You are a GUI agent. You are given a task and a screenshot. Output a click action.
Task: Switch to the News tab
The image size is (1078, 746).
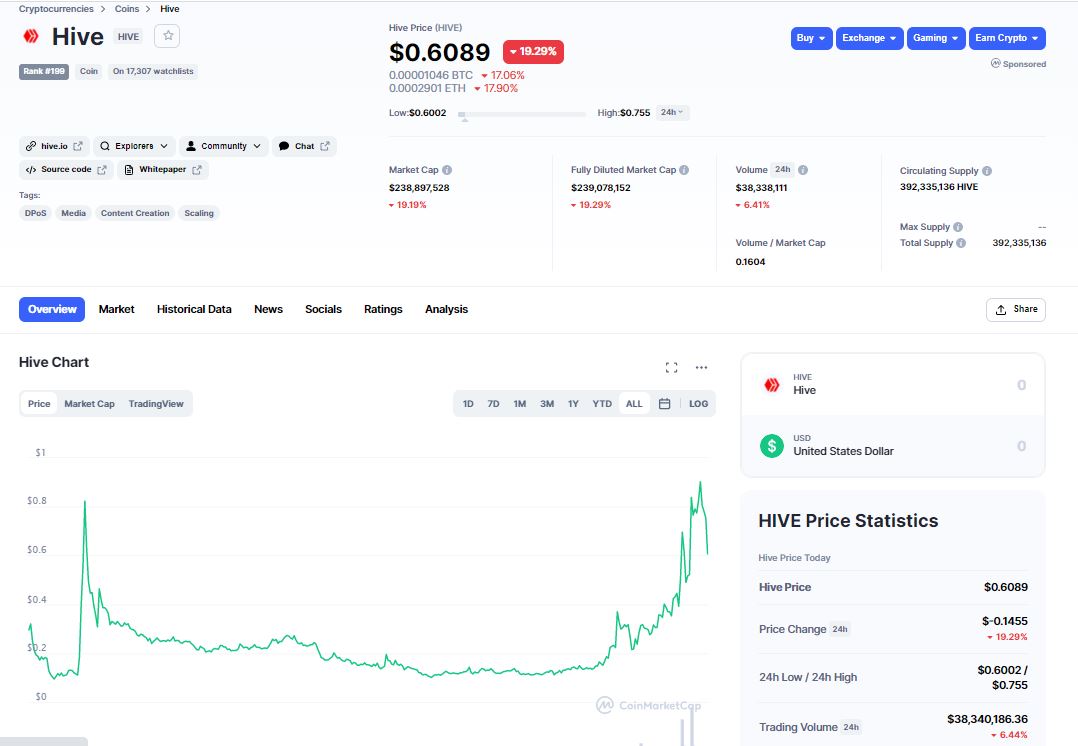tap(268, 309)
